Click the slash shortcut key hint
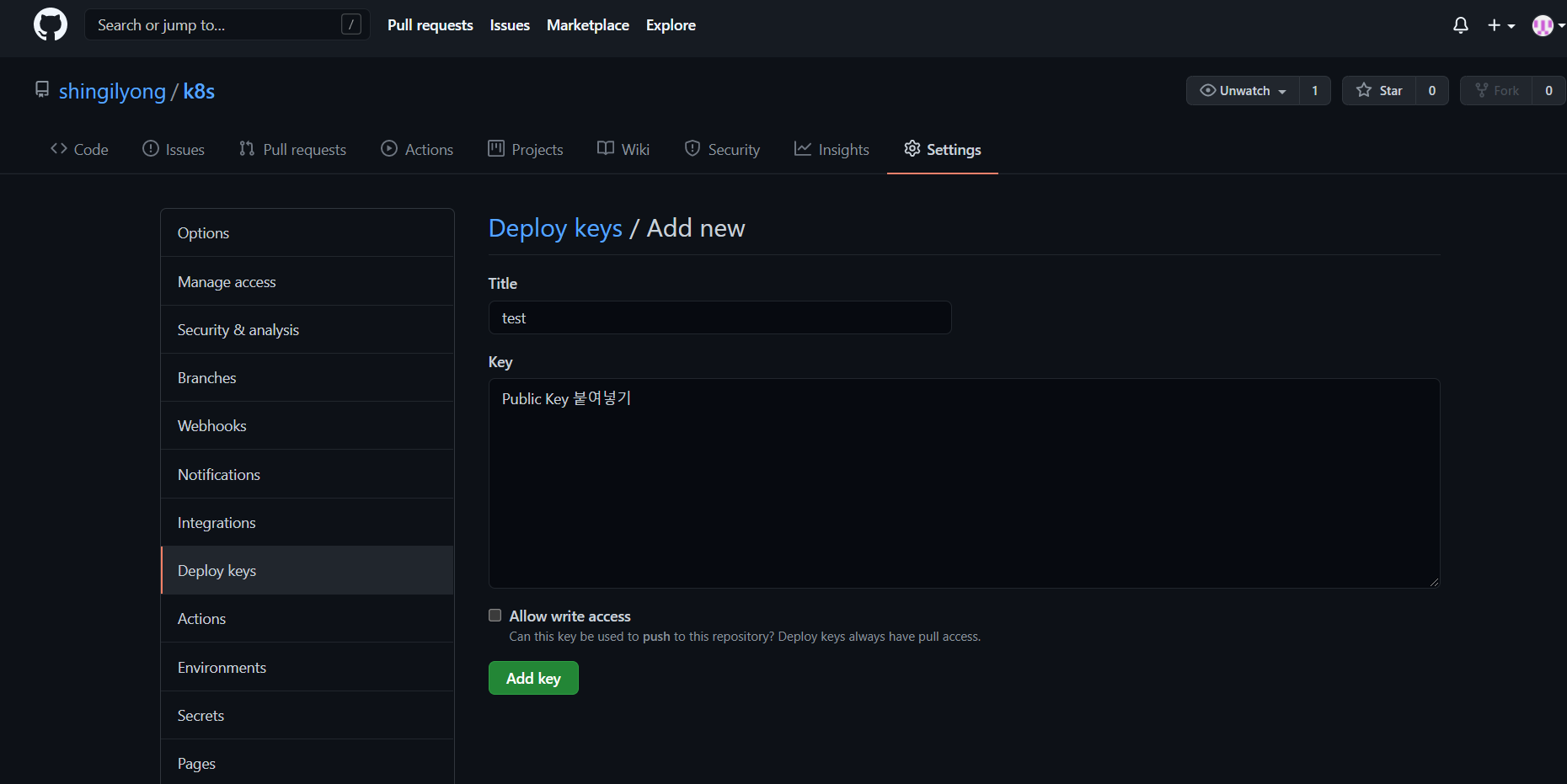The height and width of the screenshot is (784, 1567). (351, 24)
